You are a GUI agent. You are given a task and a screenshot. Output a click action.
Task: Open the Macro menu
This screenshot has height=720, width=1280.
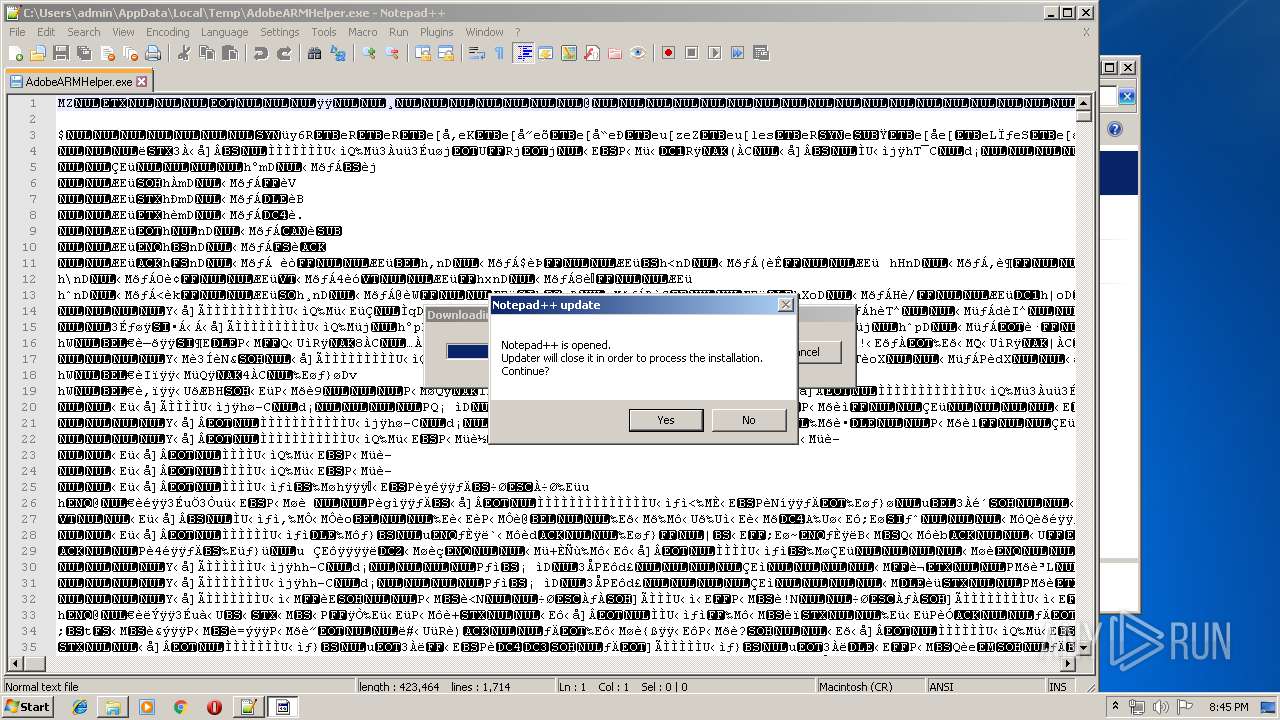point(363,32)
